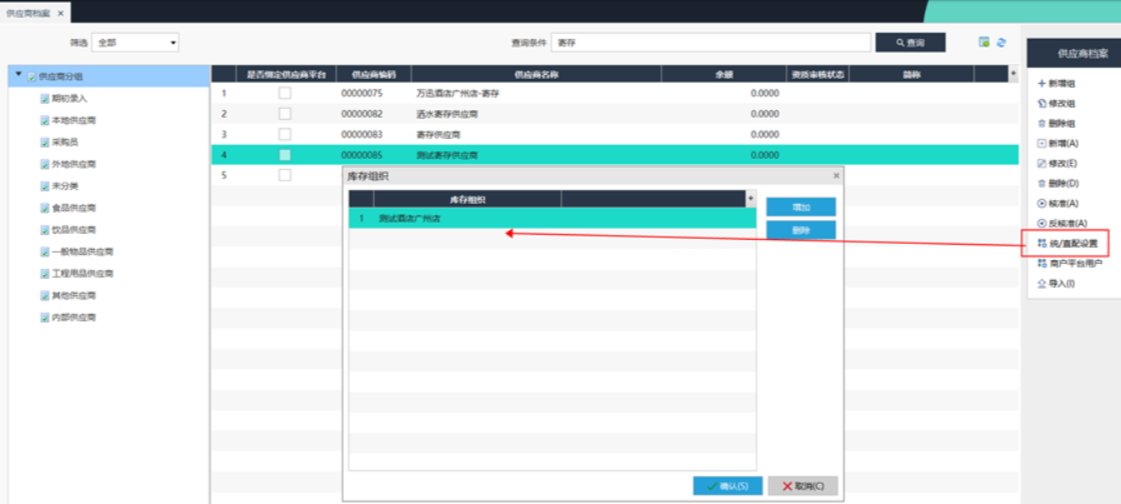Click the 修改组 edit group icon
The height and width of the screenshot is (504, 1121).
1041,104
